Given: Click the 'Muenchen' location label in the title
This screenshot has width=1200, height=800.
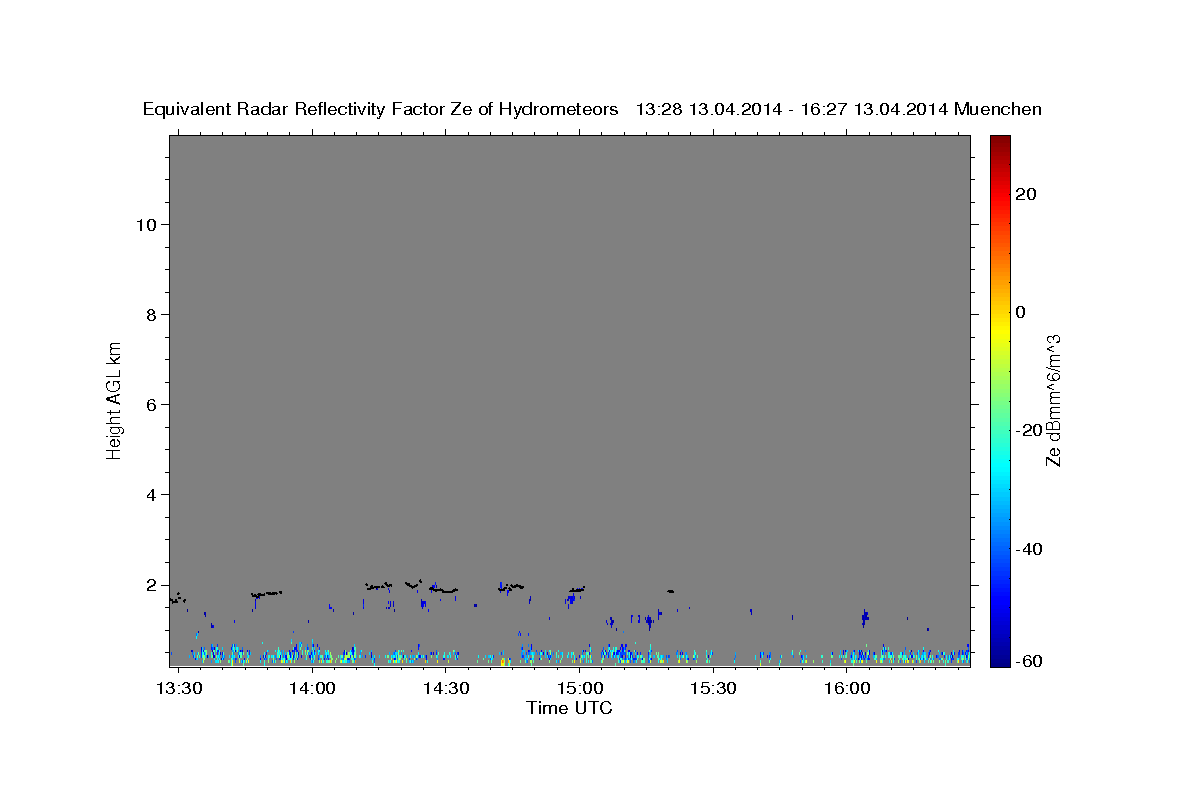Looking at the screenshot, I should point(998,110).
